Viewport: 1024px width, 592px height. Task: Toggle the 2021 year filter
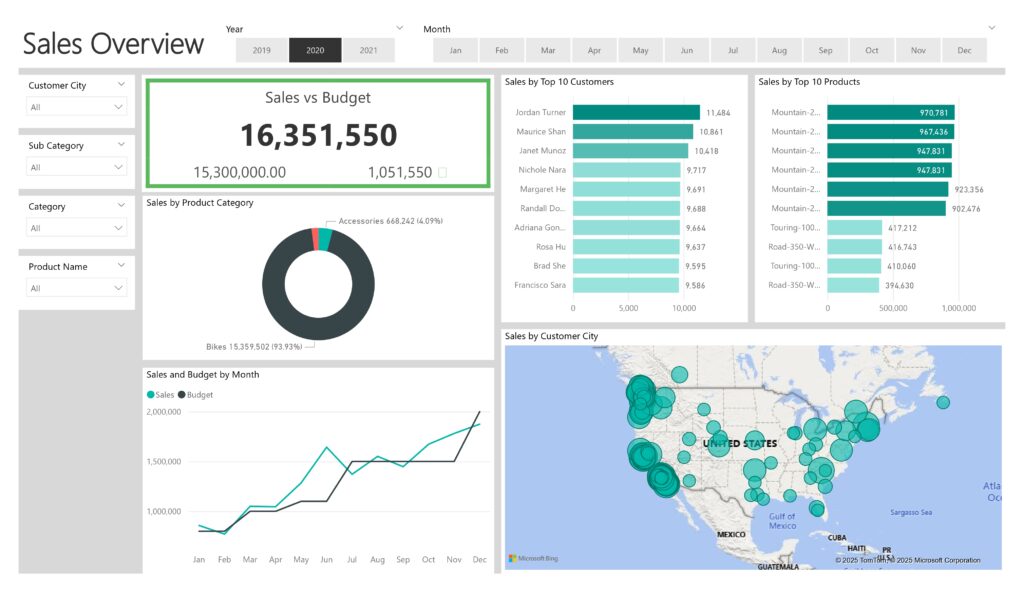click(368, 50)
